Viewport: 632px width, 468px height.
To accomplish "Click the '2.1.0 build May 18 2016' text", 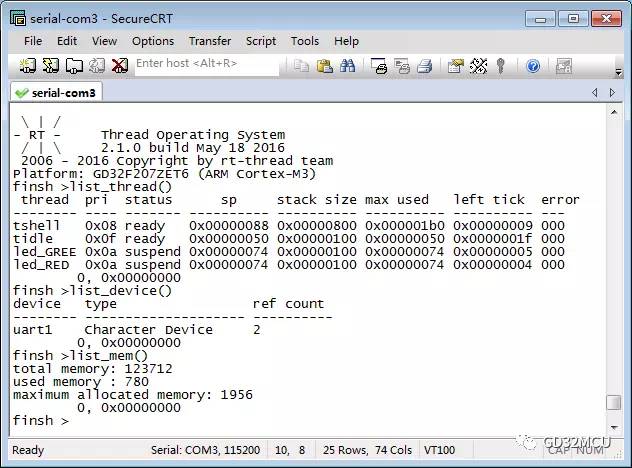I will (193, 148).
